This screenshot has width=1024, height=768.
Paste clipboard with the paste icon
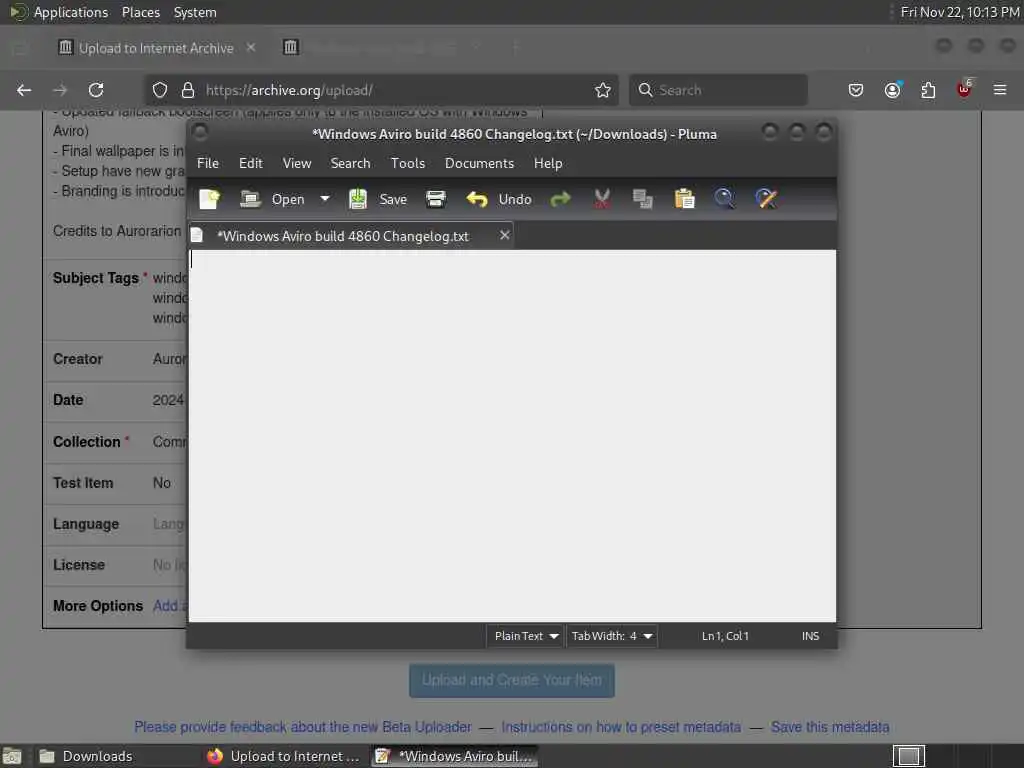pos(684,199)
